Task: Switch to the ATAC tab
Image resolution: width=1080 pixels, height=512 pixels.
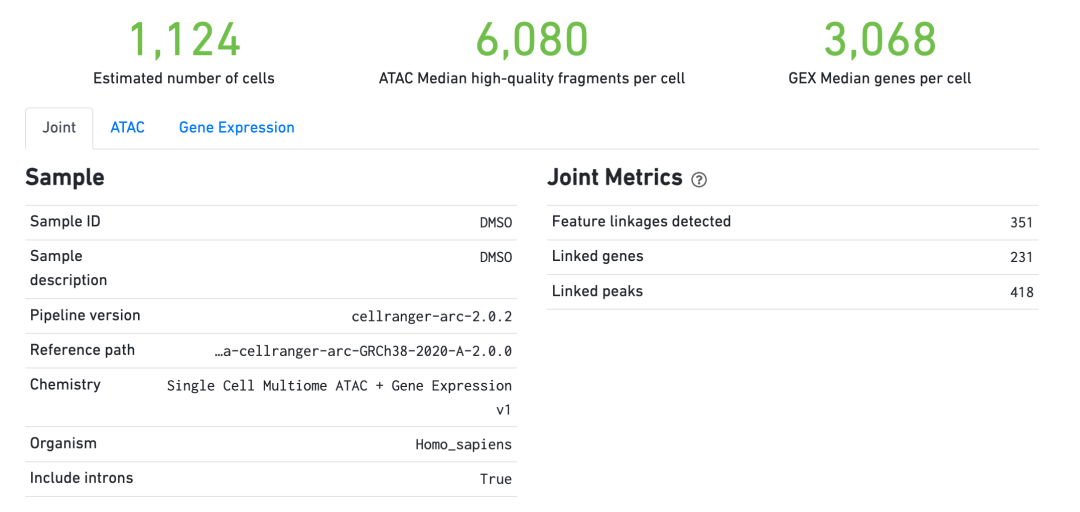Action: point(127,127)
